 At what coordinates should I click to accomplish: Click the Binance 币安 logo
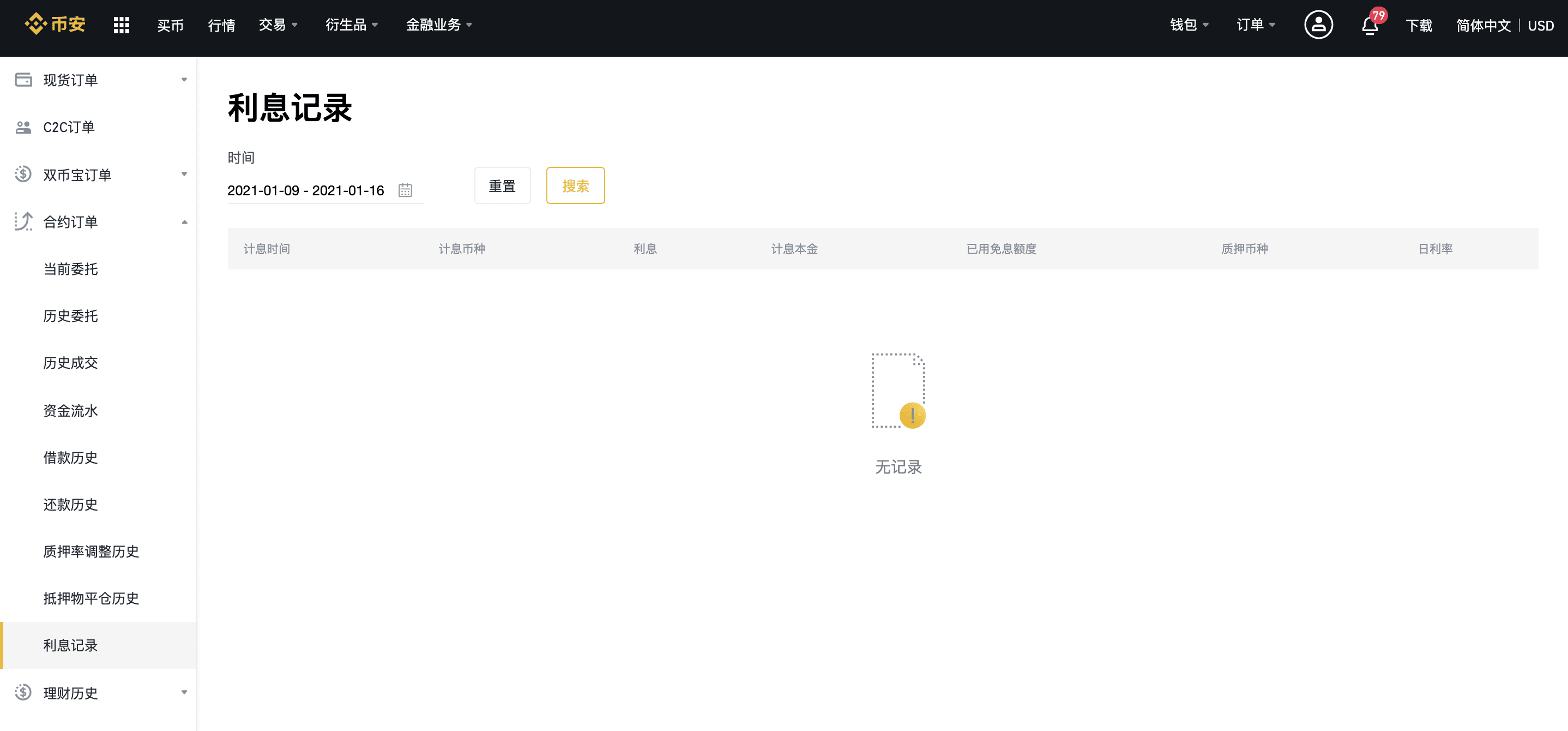(x=55, y=25)
